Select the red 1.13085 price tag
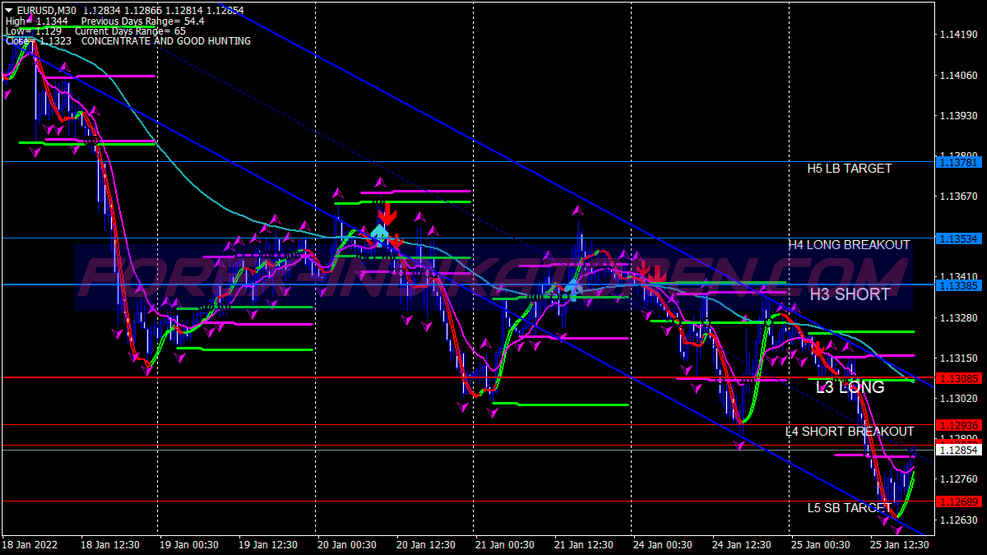 958,378
